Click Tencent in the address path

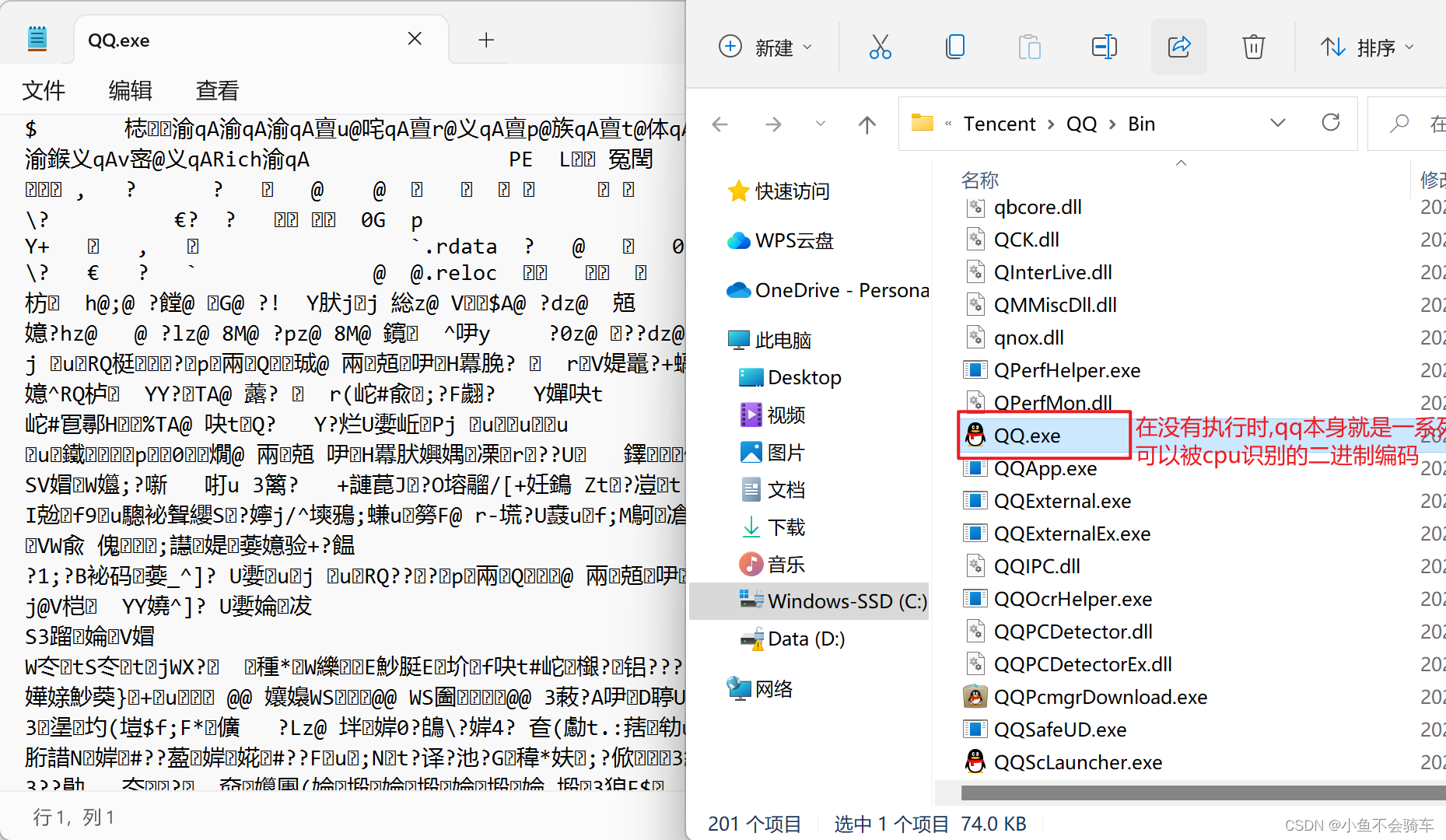[x=1000, y=124]
